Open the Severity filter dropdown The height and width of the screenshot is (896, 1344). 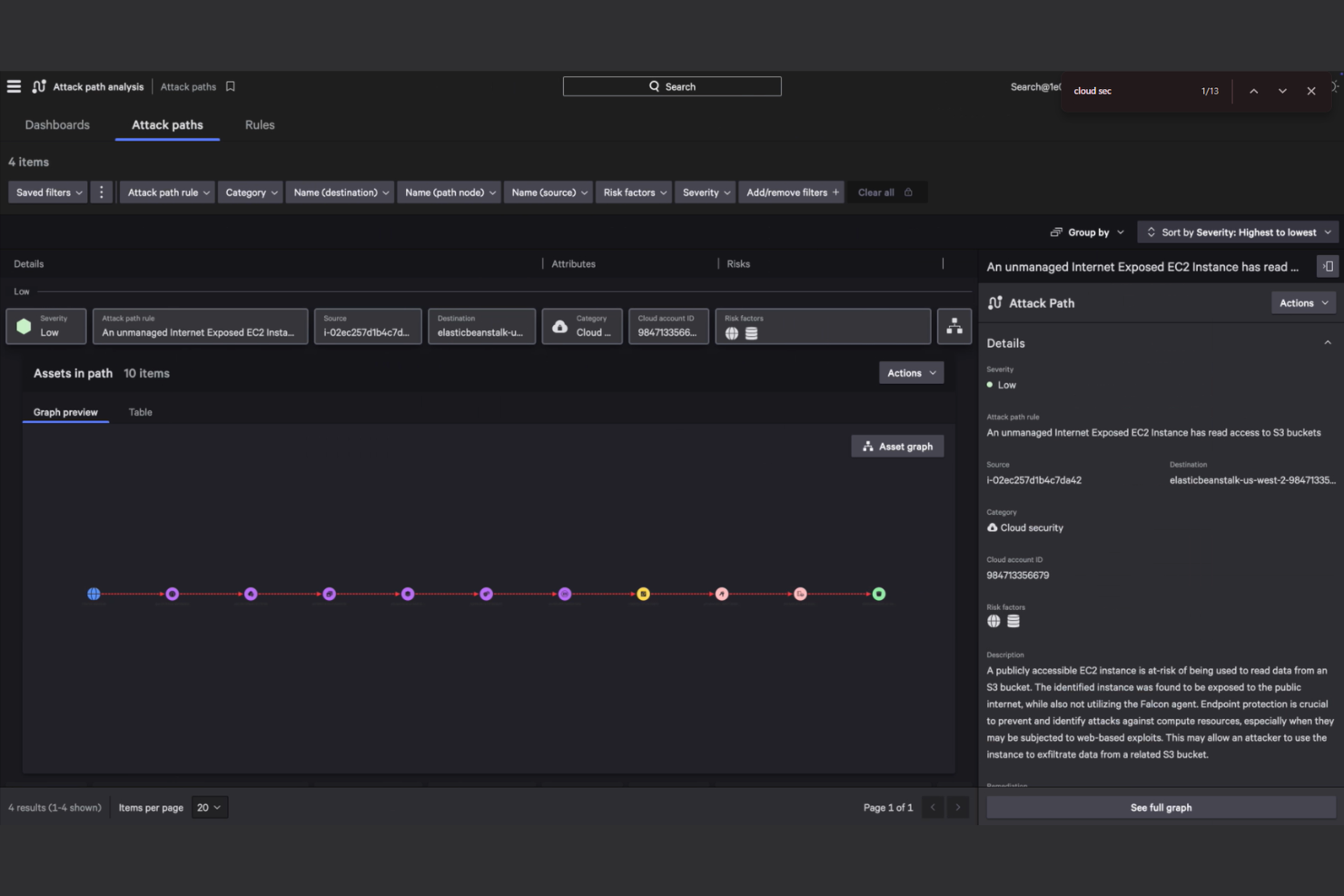tap(705, 192)
